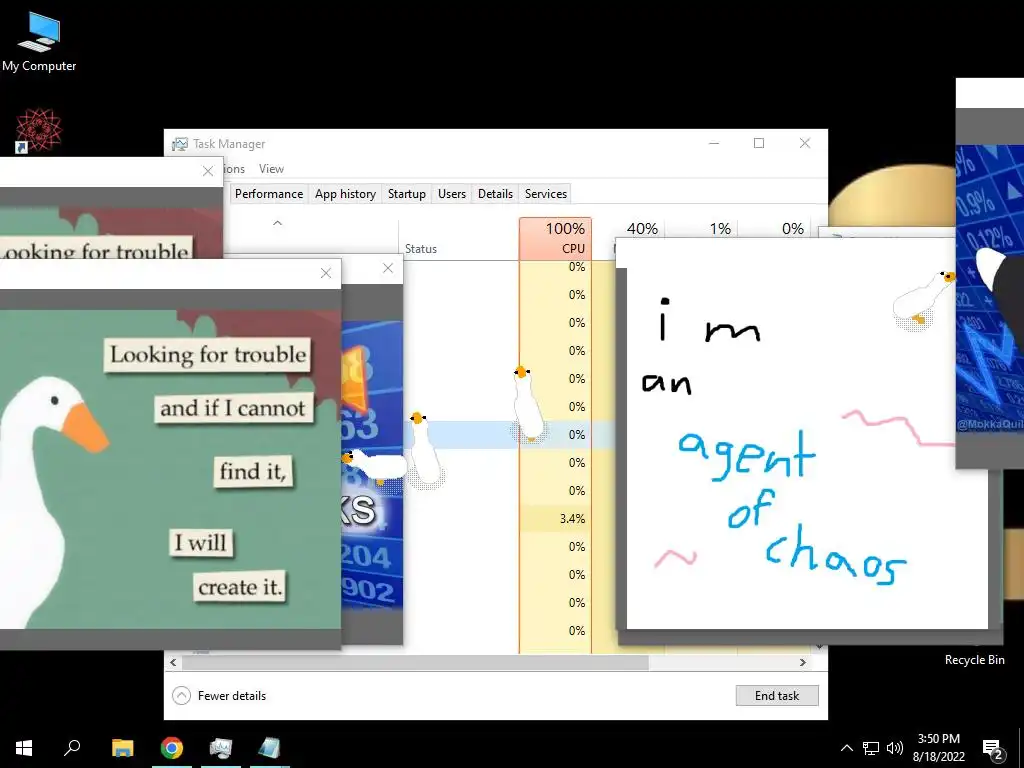
Task: Minimize the Task Manager window
Action: point(714,143)
